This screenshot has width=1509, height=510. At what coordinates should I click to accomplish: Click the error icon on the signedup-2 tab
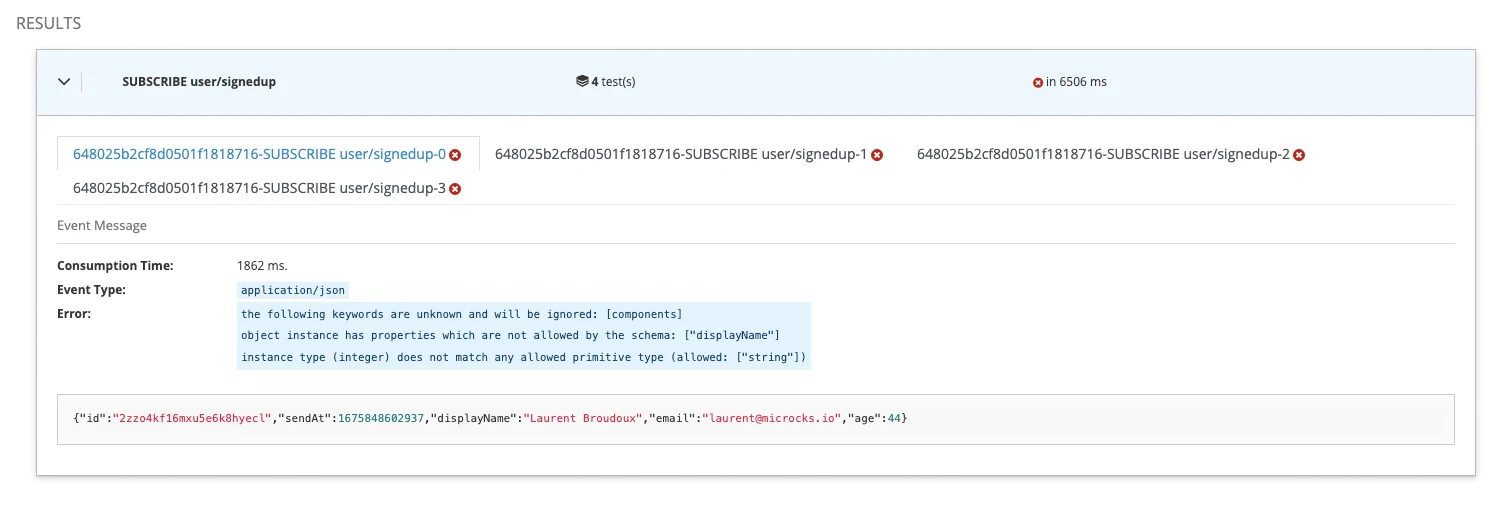1299,155
